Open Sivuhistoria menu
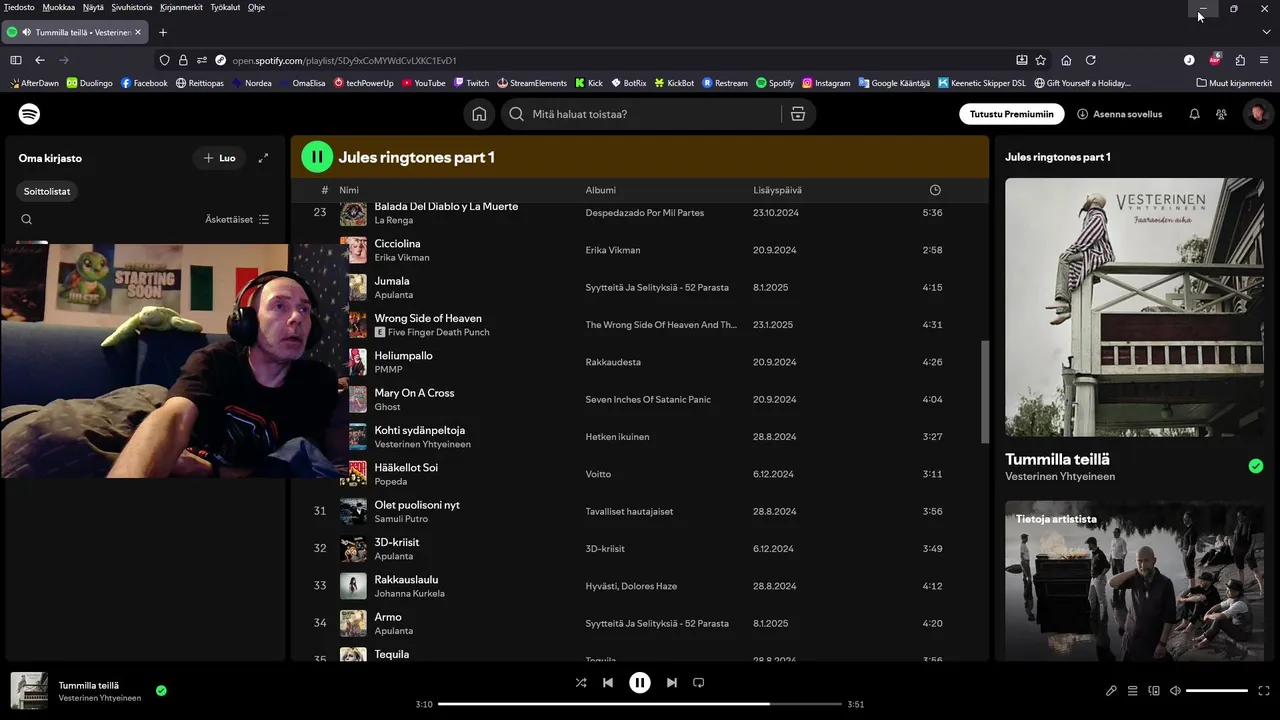The image size is (1280, 720). tap(132, 7)
